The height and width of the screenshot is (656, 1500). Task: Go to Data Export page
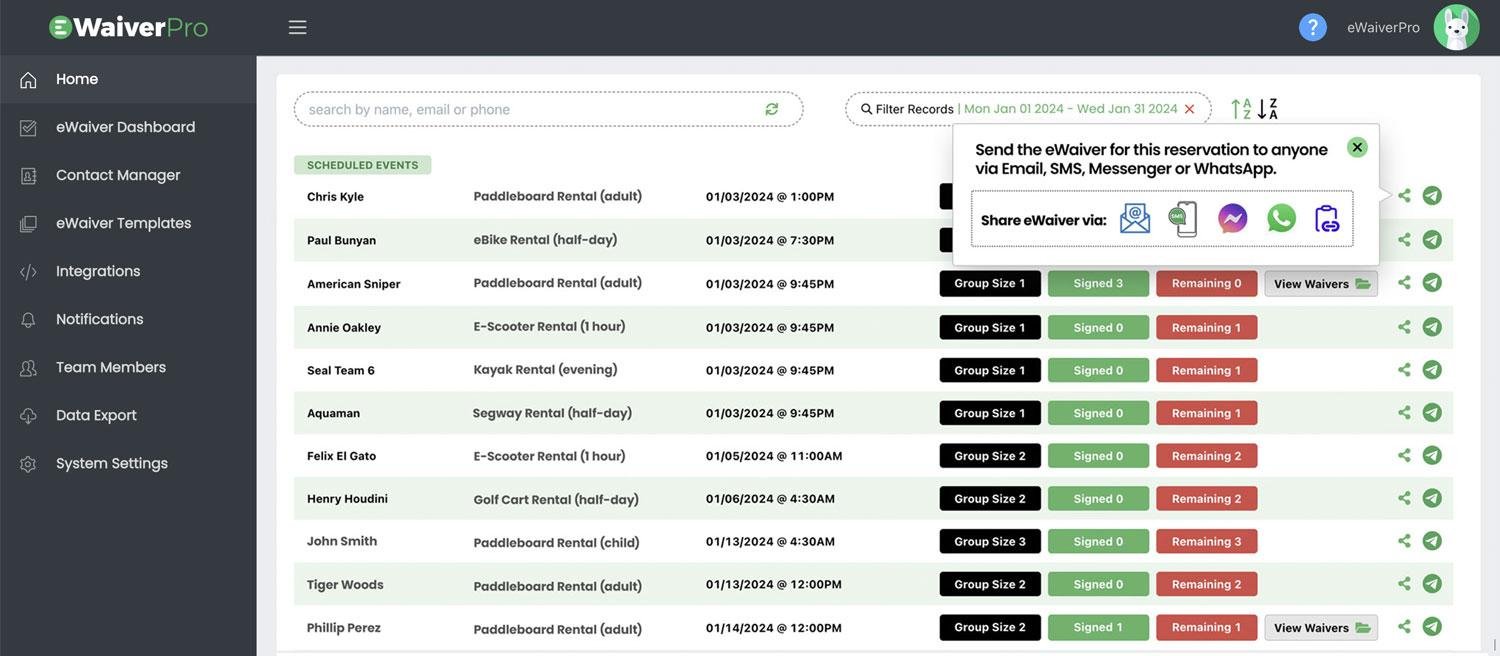(x=96, y=415)
